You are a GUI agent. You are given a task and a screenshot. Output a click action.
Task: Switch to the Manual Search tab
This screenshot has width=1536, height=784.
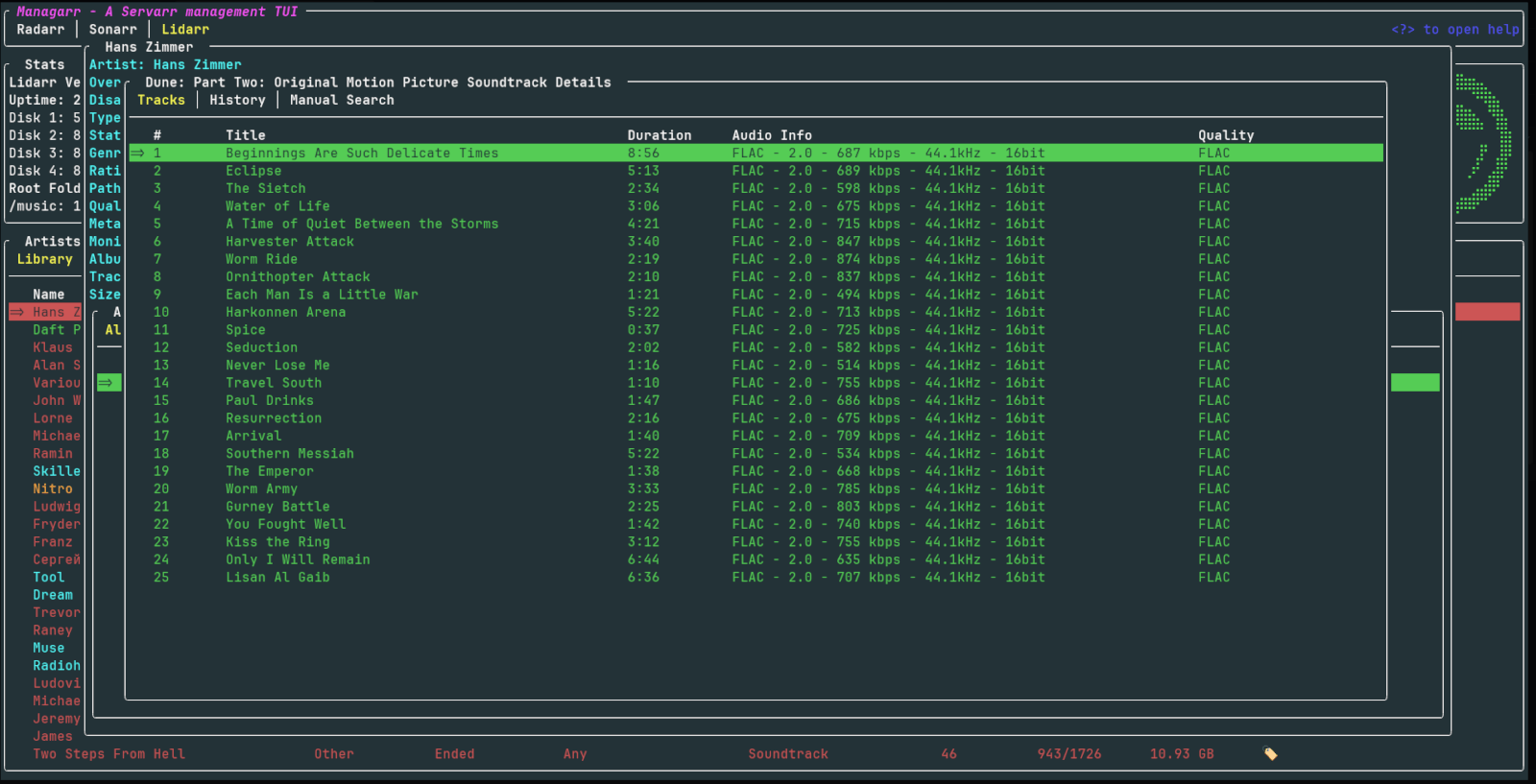342,100
